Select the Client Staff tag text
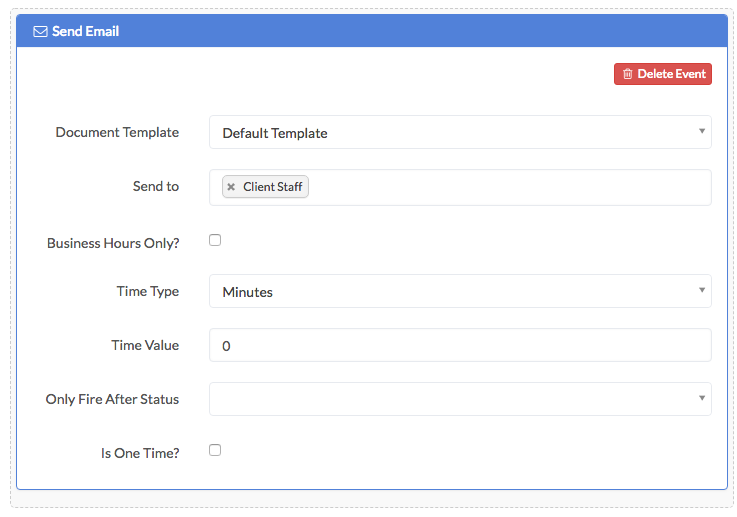 (x=272, y=187)
